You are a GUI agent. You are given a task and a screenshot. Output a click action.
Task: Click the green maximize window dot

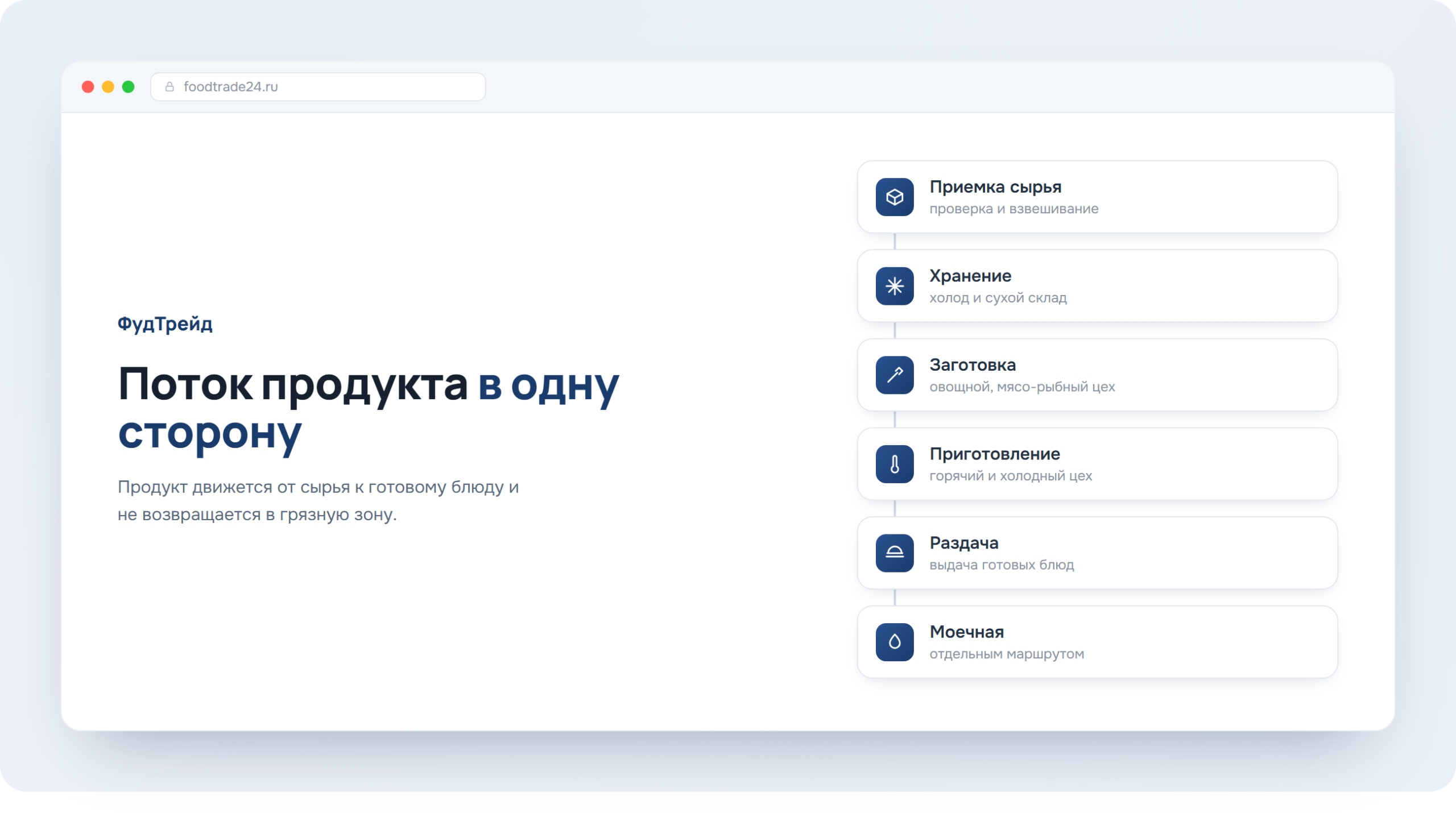tap(129, 86)
